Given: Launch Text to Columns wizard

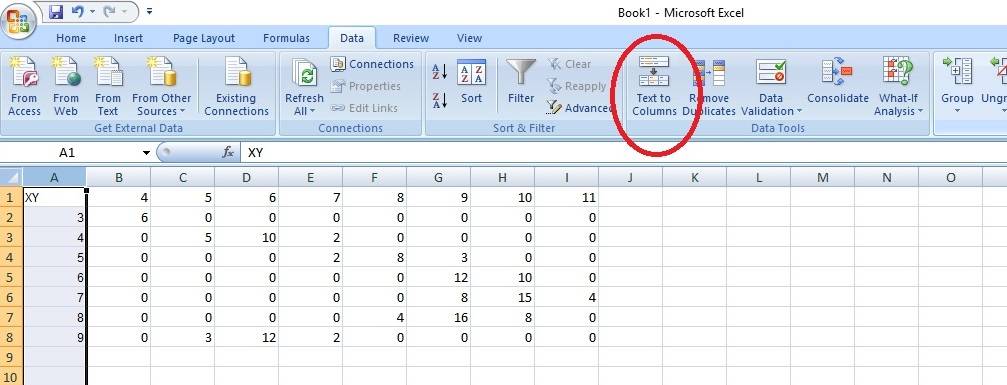Looking at the screenshot, I should (654, 87).
